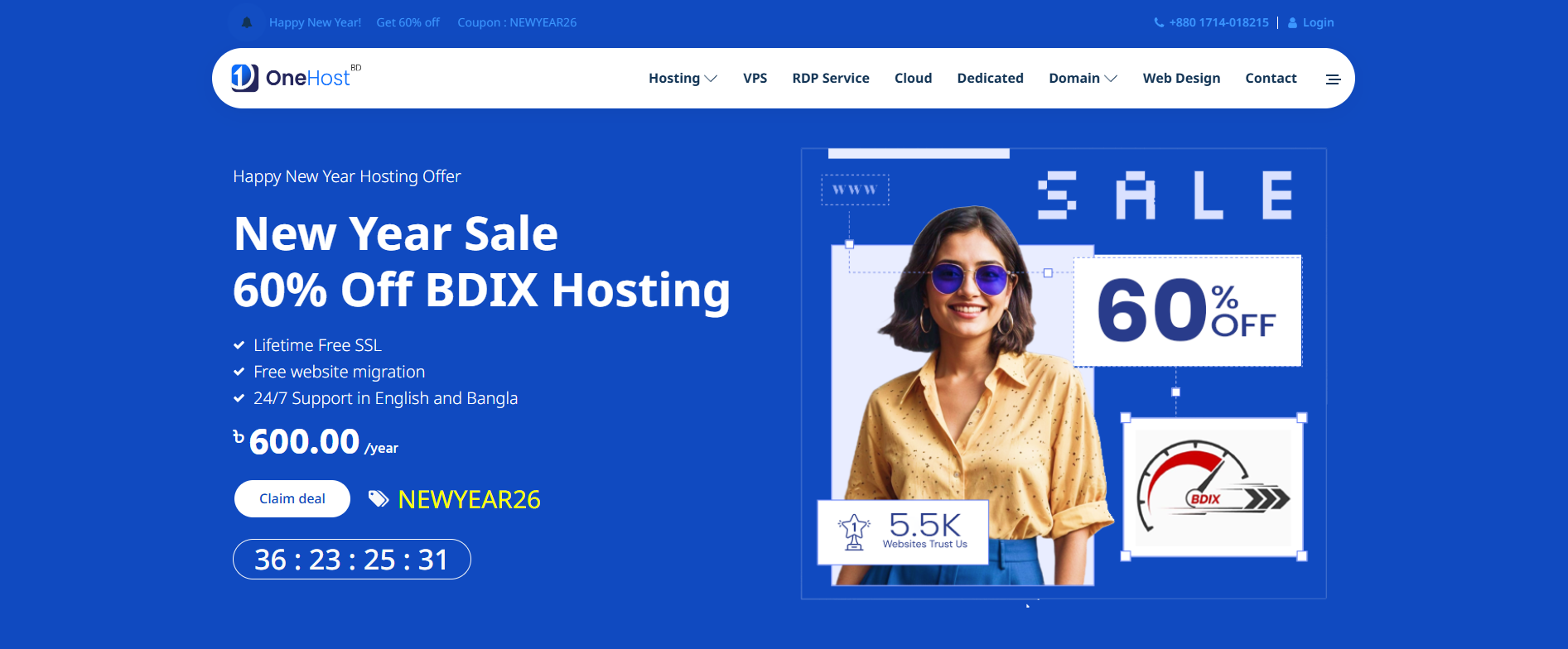1568x649 pixels.
Task: Click 'Free website migration' text
Action: pyautogui.click(x=339, y=372)
